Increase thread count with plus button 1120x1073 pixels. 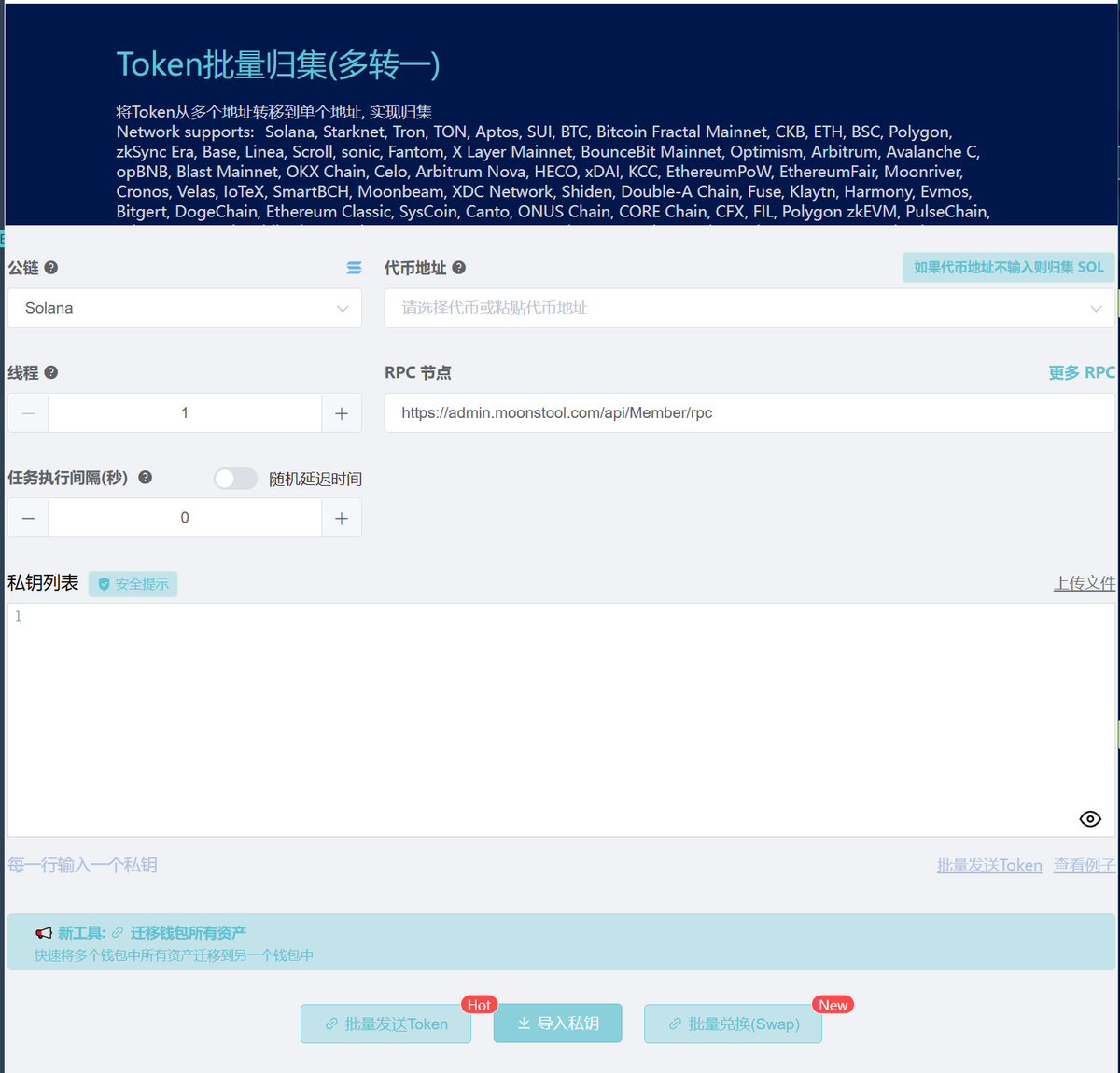tap(342, 413)
